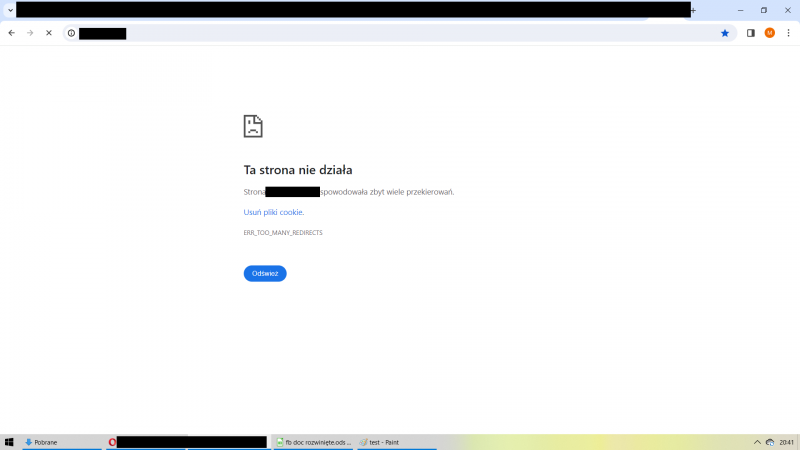Click the forward navigation arrow
The height and width of the screenshot is (450, 800).
click(x=30, y=33)
